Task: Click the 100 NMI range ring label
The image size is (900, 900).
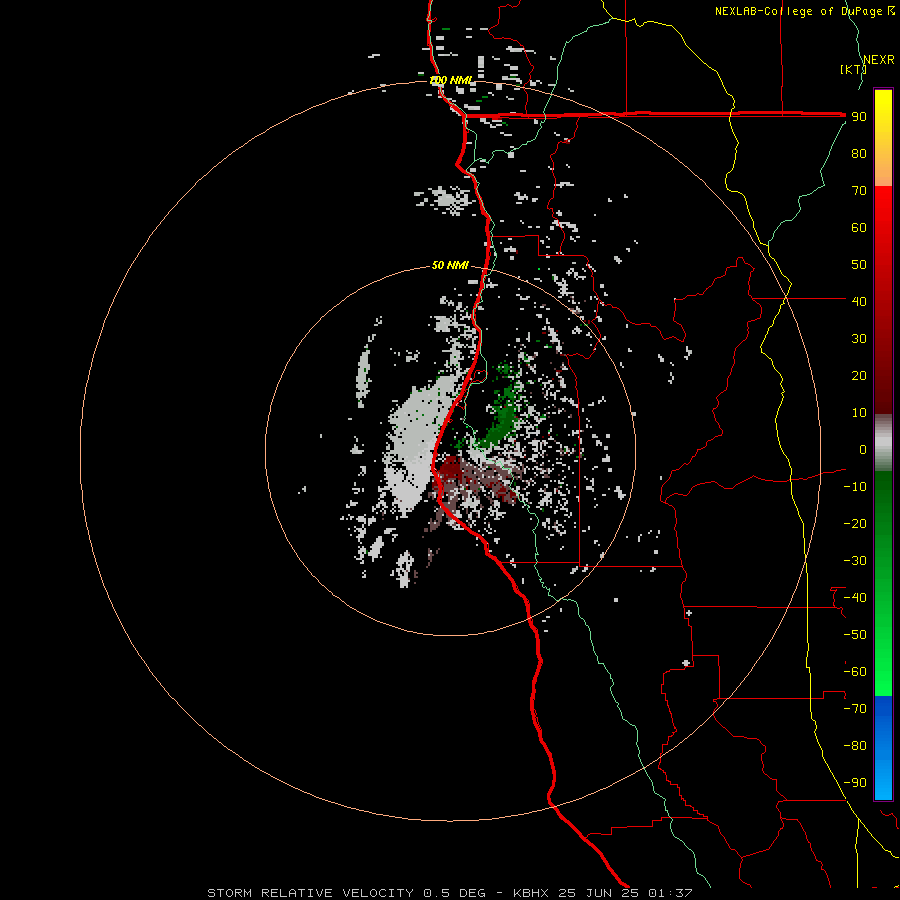Action: (451, 80)
